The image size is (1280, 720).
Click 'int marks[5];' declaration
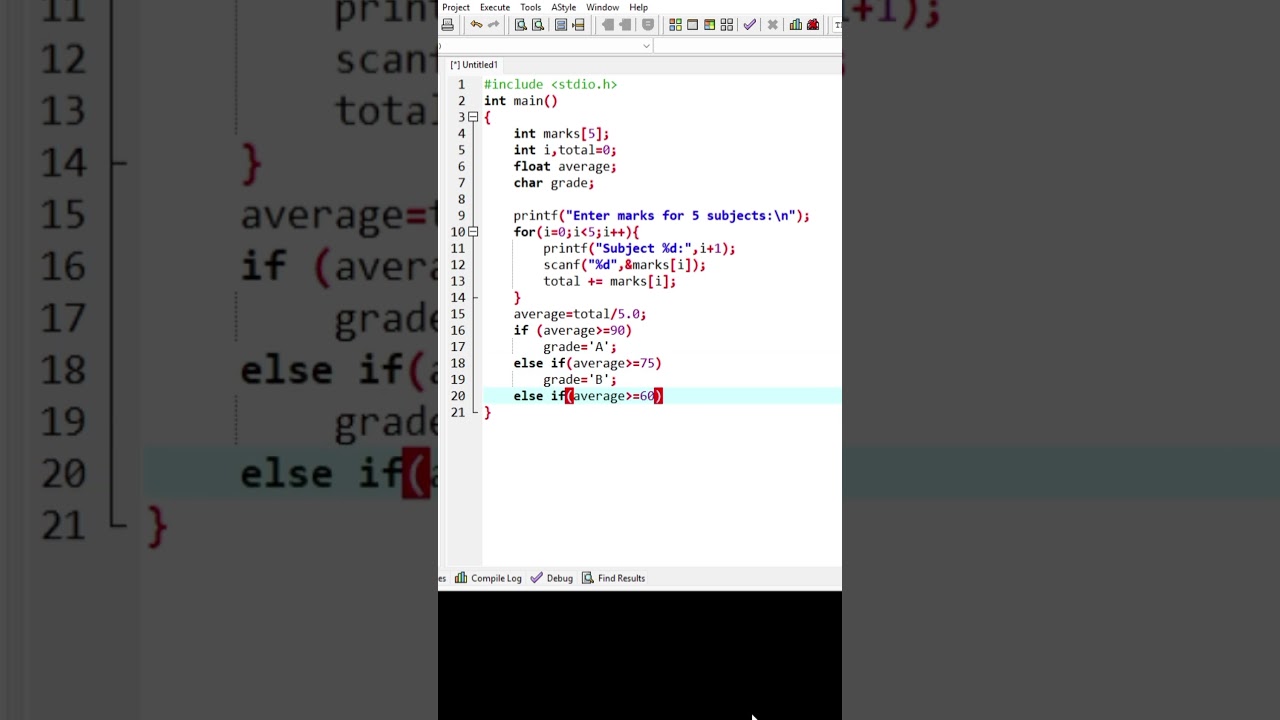[x=561, y=134]
